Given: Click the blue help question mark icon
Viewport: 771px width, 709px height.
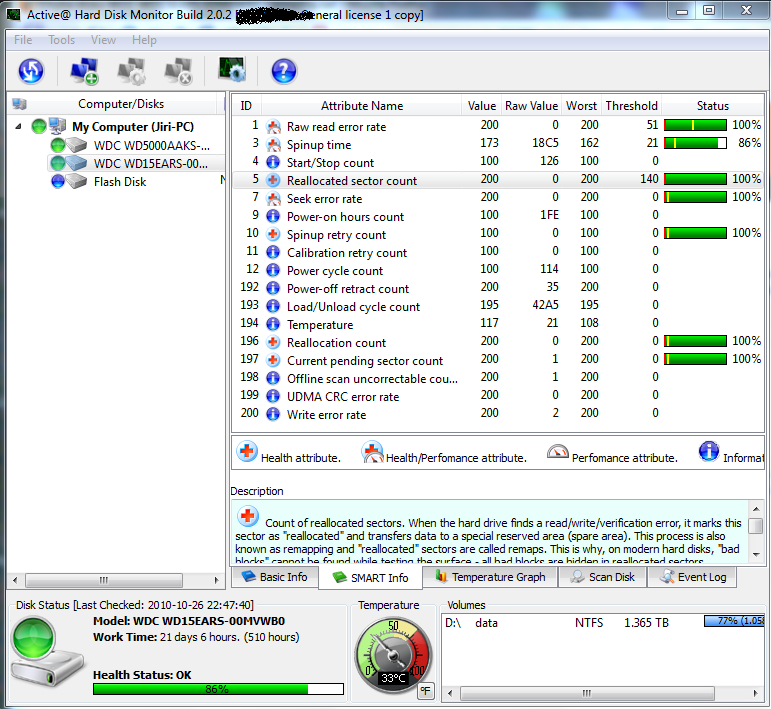Looking at the screenshot, I should coord(284,71).
